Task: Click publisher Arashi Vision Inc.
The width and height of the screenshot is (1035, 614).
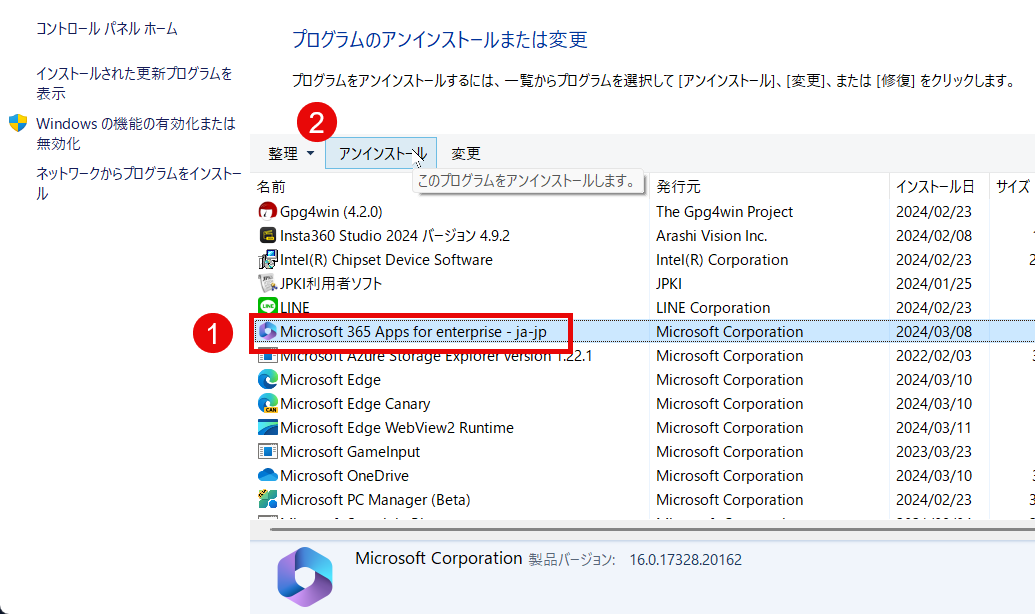Action: [x=712, y=236]
